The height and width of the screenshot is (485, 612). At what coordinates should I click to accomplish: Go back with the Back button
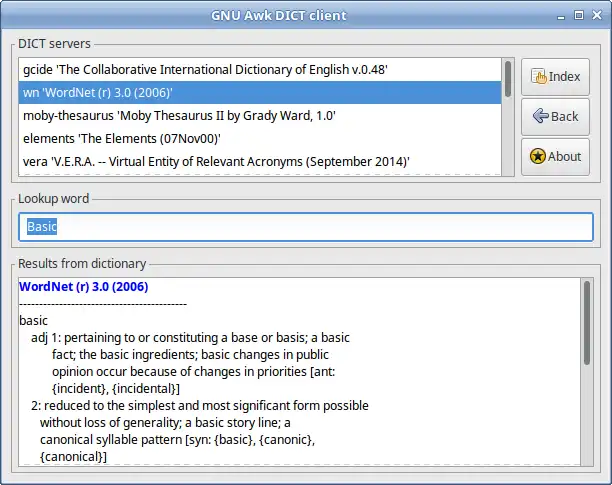point(555,117)
